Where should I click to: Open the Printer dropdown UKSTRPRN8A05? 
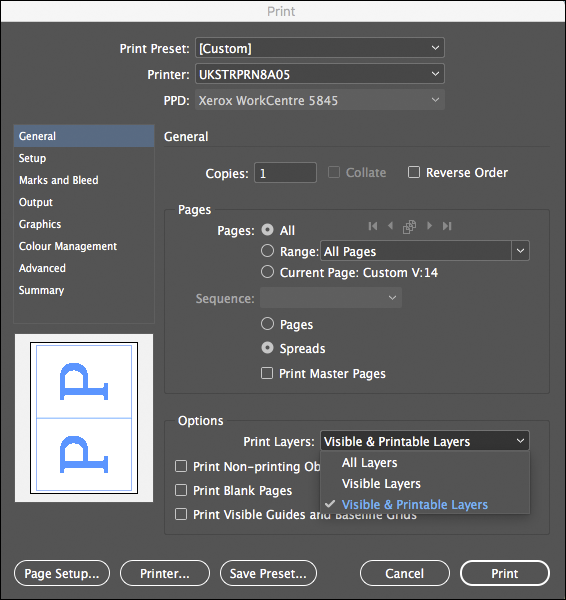[320, 74]
